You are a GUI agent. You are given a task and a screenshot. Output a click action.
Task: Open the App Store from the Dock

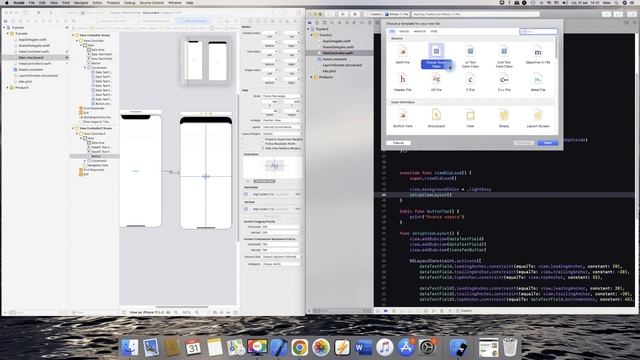406,347
